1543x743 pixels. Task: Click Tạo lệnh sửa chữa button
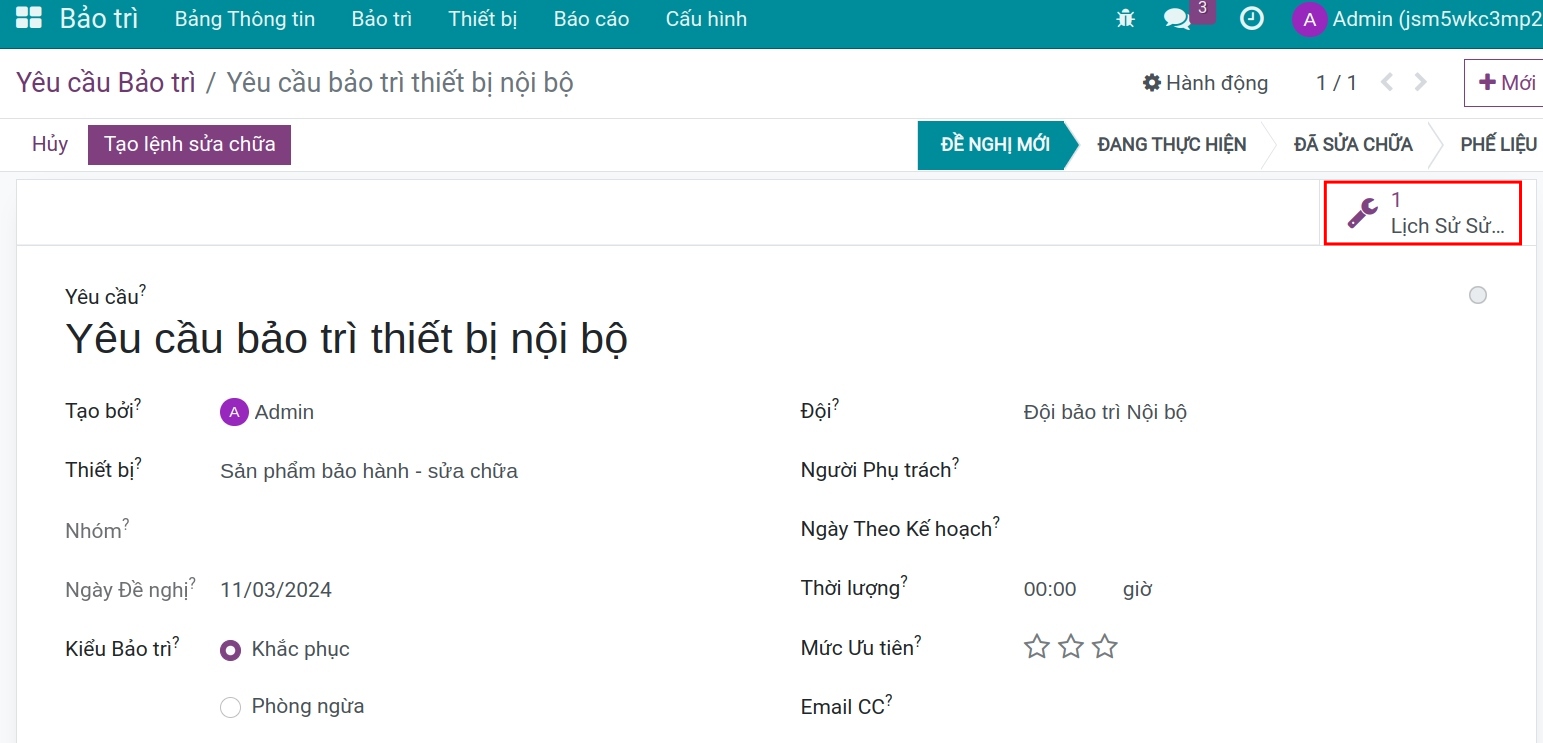point(190,144)
